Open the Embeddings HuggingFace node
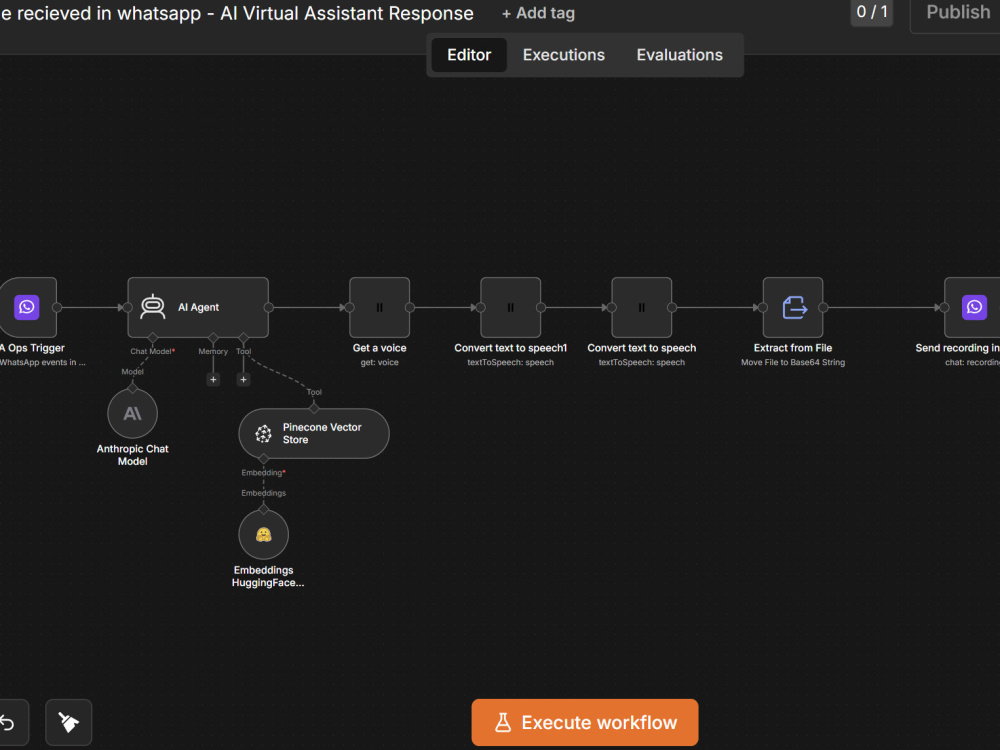Screen dimensions: 1000x750 263,534
